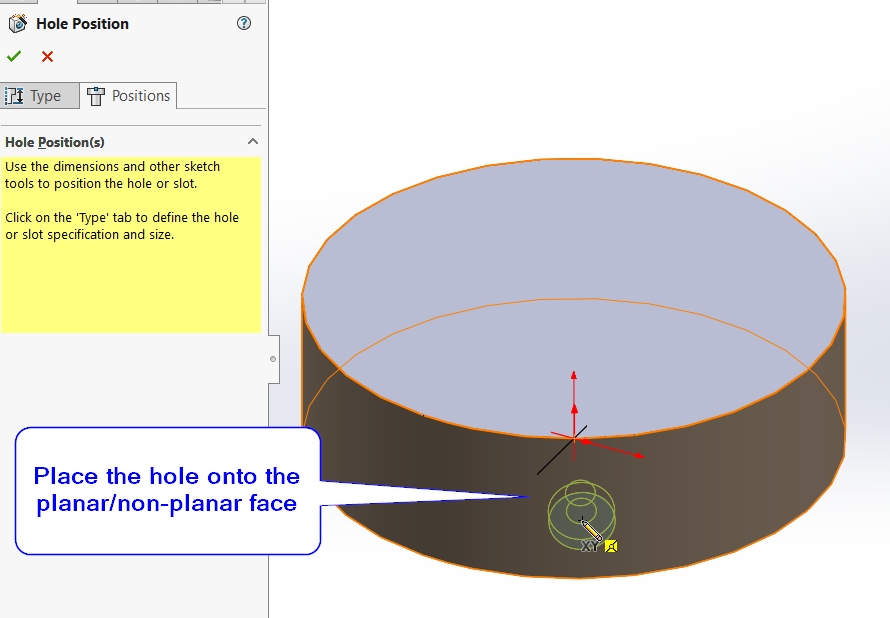
Task: Click the blue callout instruction text
Action: pyautogui.click(x=167, y=489)
